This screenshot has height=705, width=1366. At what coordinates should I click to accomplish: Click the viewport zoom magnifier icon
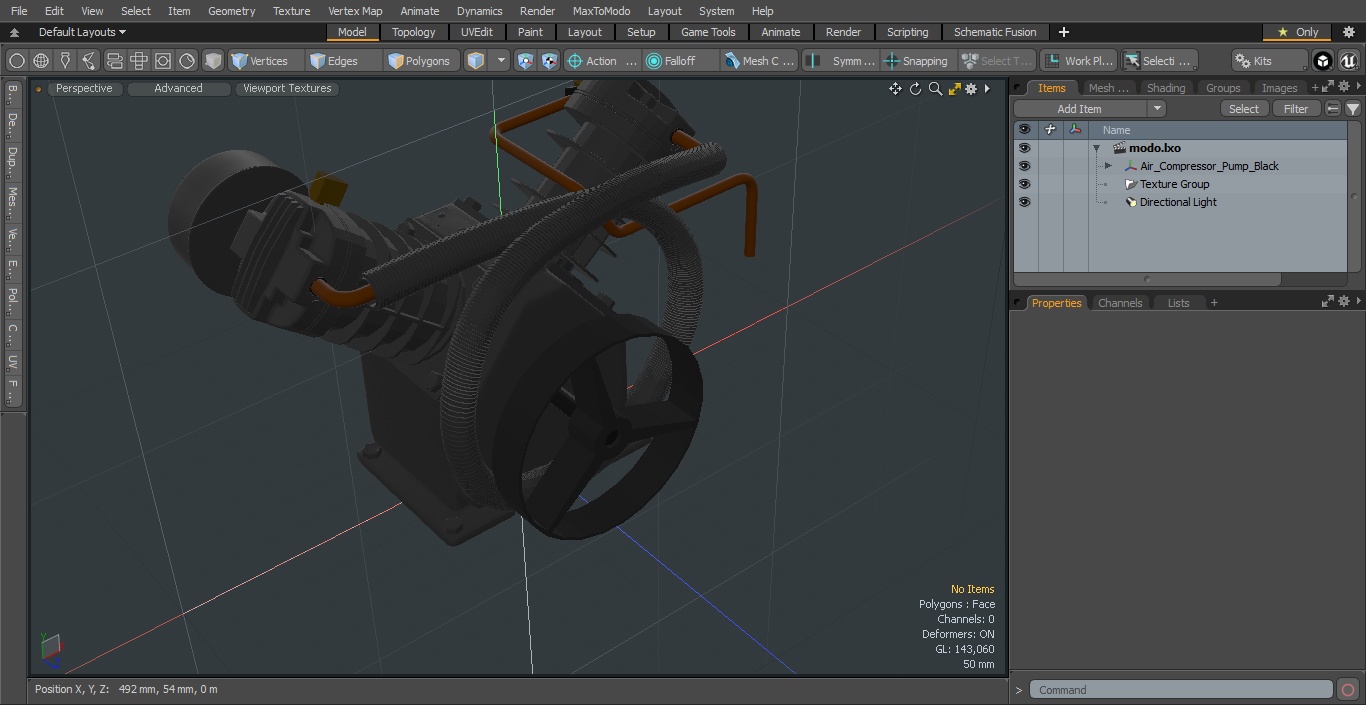pos(935,89)
